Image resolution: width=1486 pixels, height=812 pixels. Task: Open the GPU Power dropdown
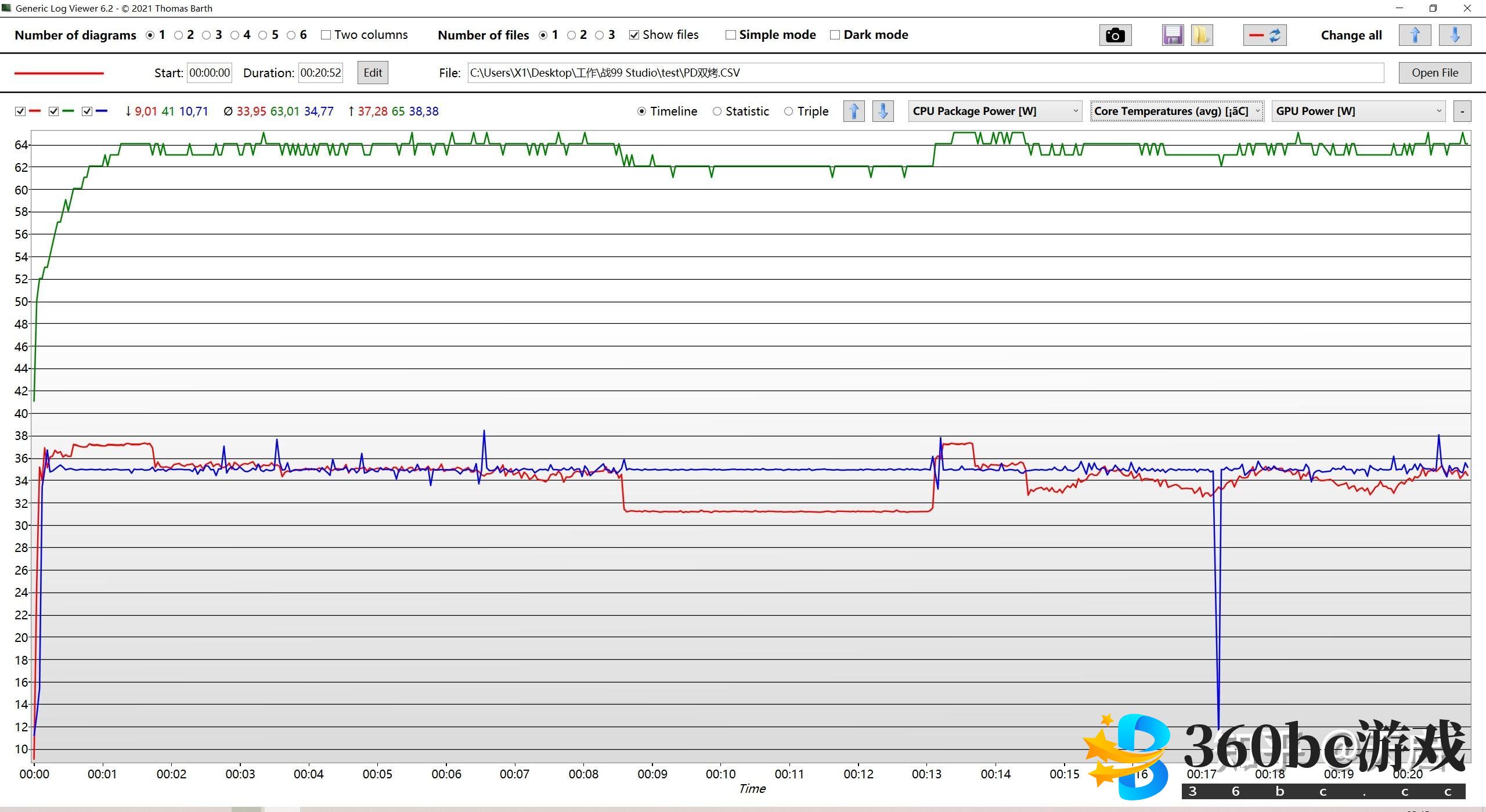pos(1358,111)
